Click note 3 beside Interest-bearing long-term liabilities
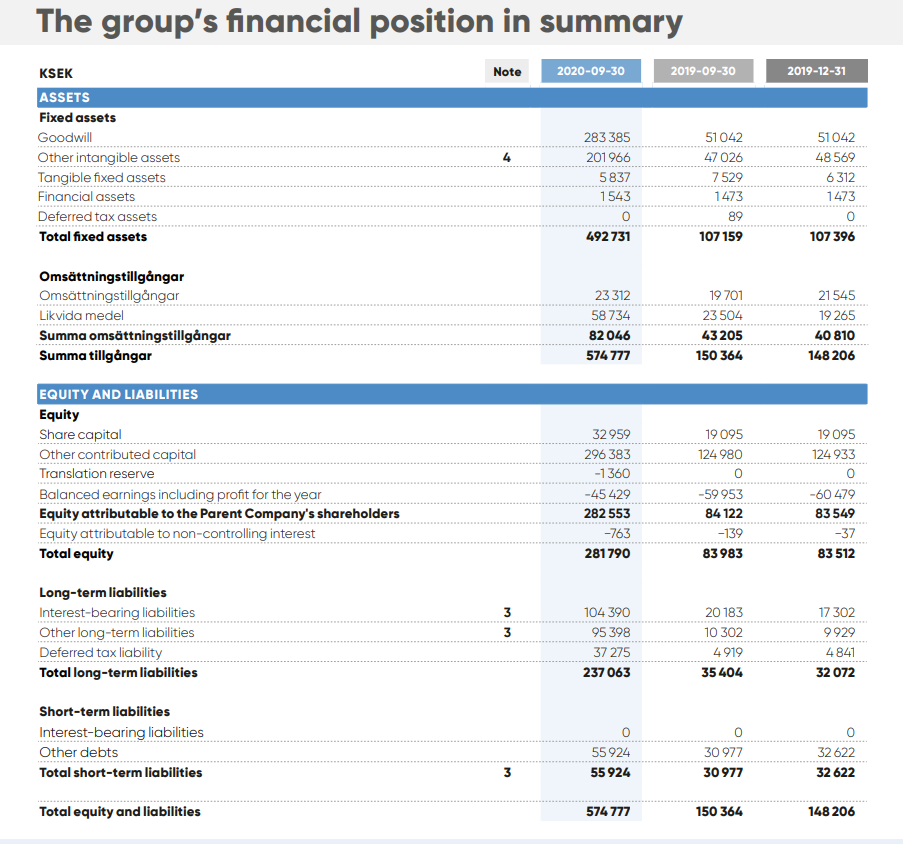This screenshot has height=844, width=903. click(507, 612)
